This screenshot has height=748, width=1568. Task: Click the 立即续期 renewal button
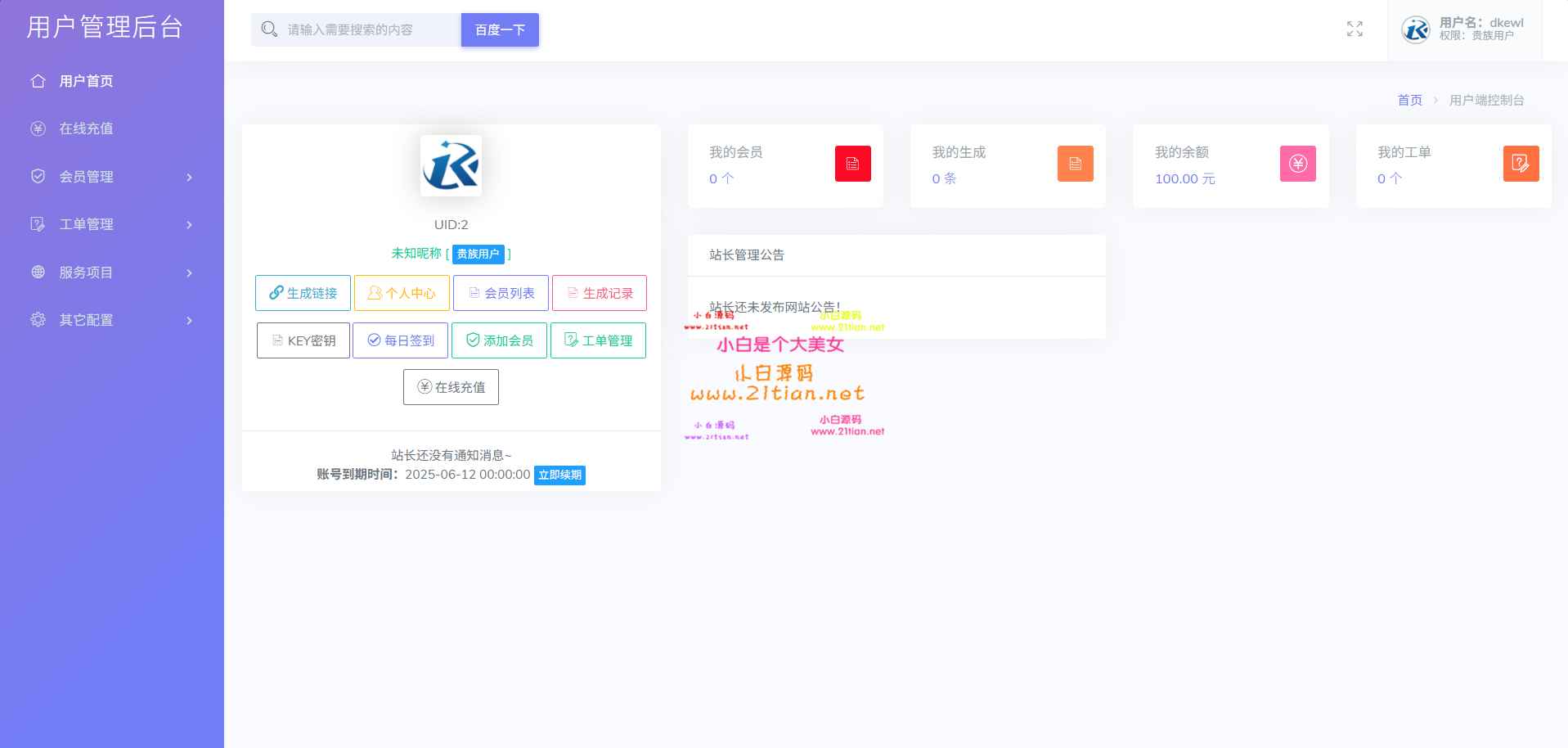[x=559, y=475]
